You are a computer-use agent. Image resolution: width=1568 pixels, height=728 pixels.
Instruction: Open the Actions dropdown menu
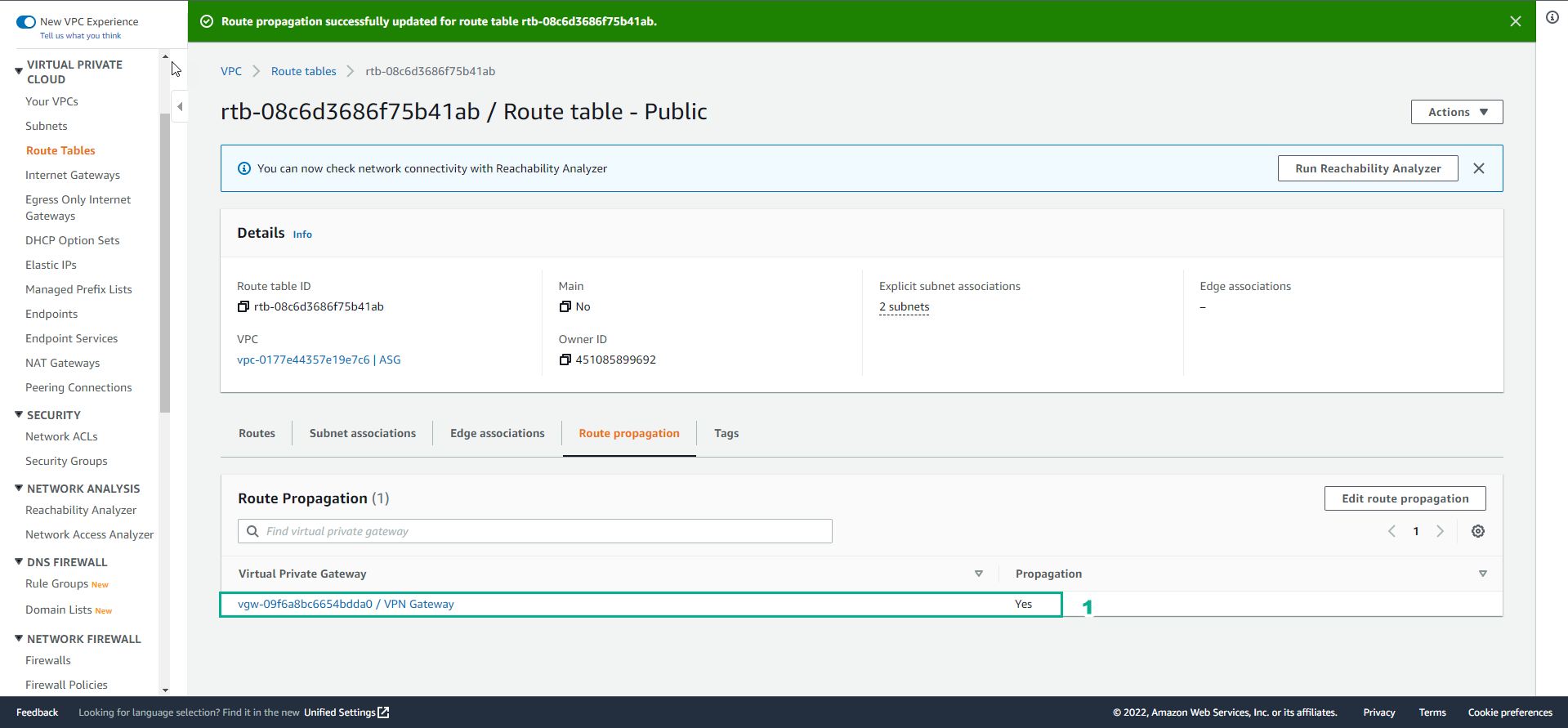(x=1457, y=112)
